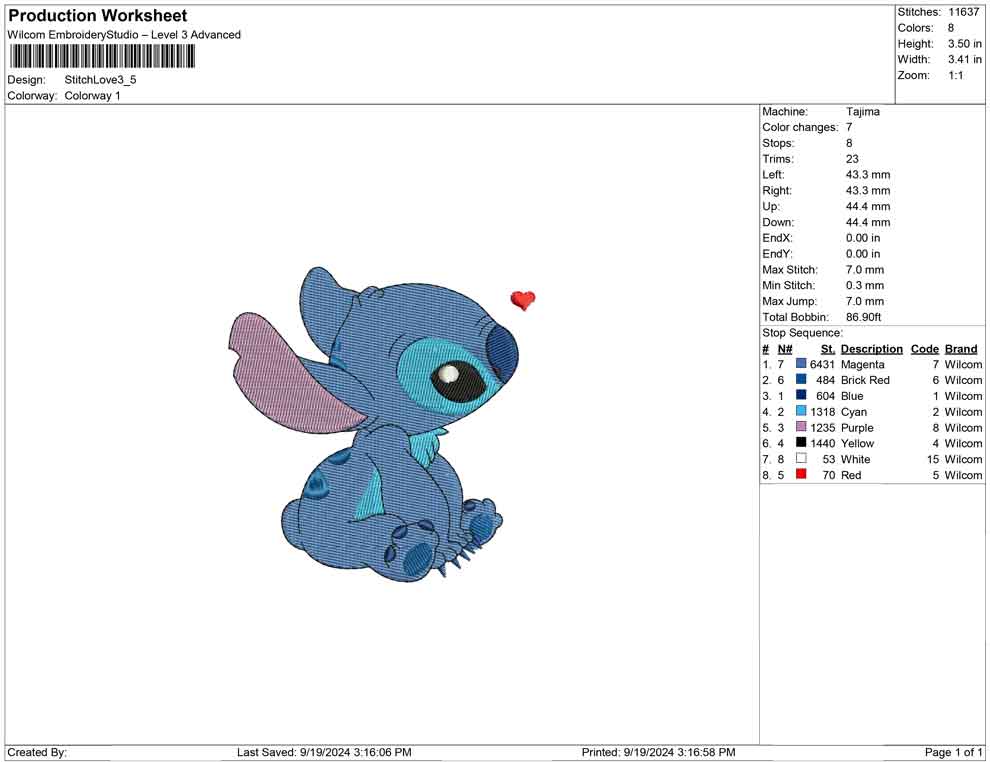Pick the Cyan thread color swatch
This screenshot has width=990, height=762.
coord(801,412)
